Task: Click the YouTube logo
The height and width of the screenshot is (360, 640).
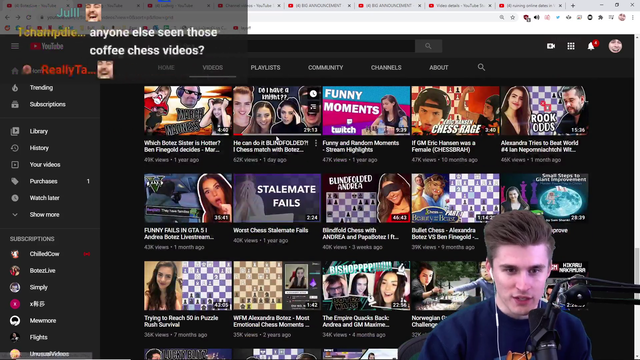Action: 47,46
